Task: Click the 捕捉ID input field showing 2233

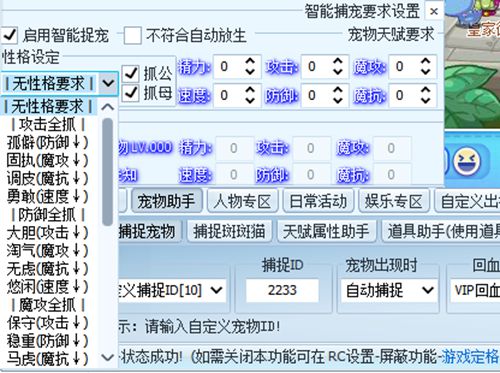Action: [x=282, y=290]
